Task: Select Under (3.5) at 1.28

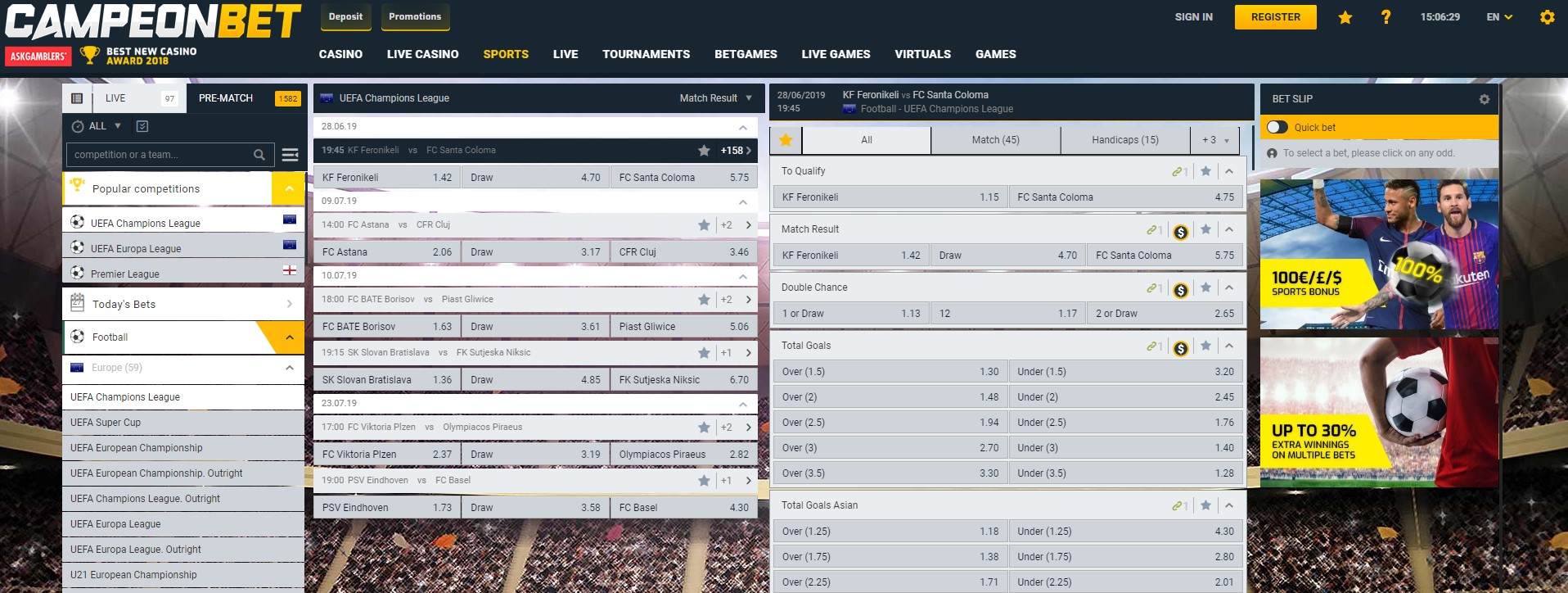Action: click(1125, 473)
